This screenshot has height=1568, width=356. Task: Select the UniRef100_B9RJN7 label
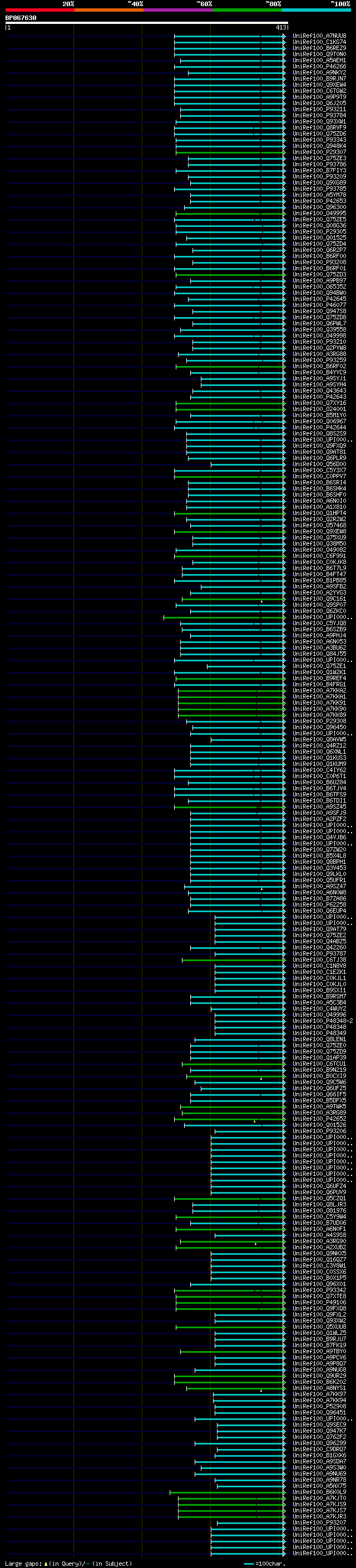(x=319, y=78)
